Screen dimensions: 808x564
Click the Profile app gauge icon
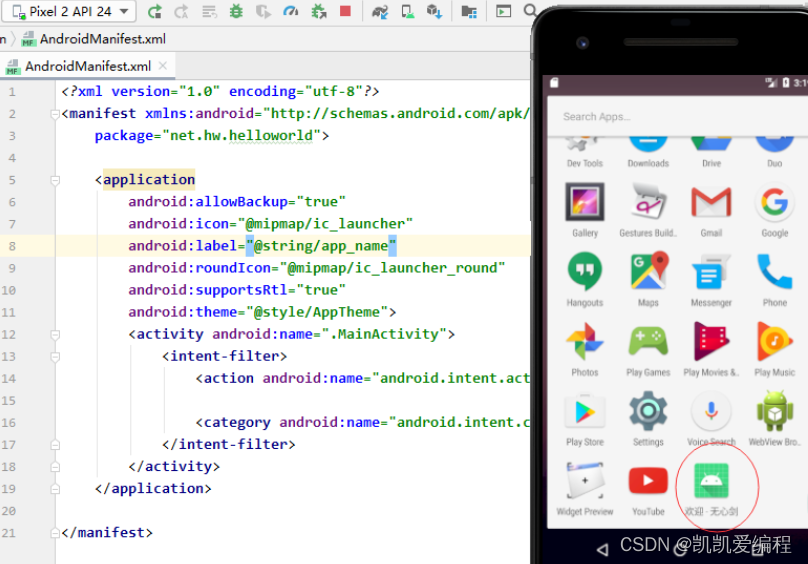(x=291, y=11)
